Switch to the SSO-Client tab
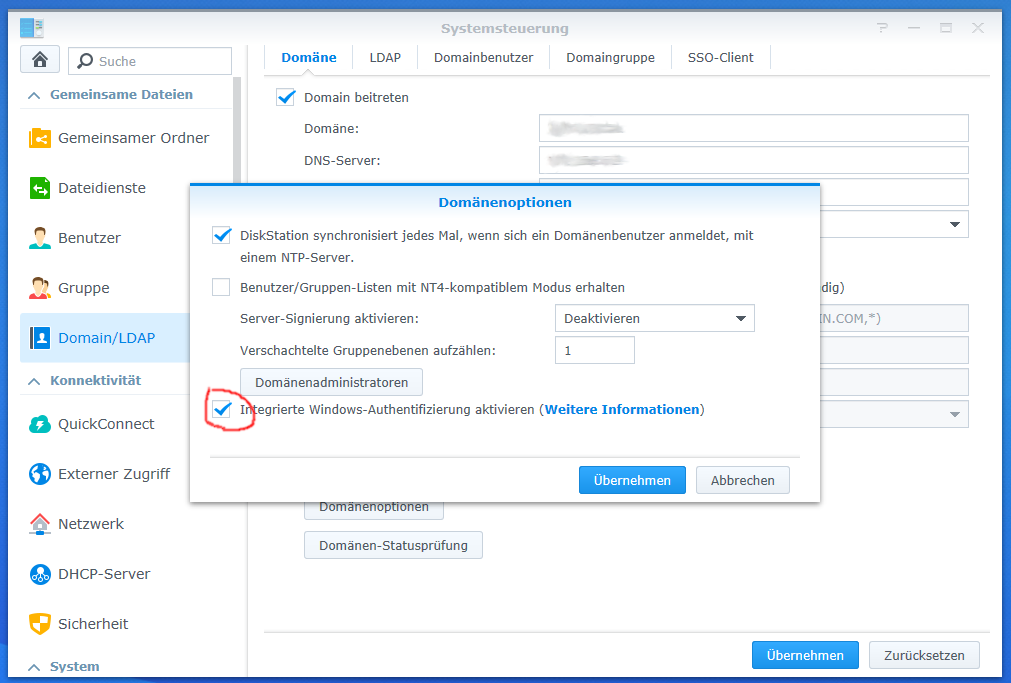 coord(720,57)
